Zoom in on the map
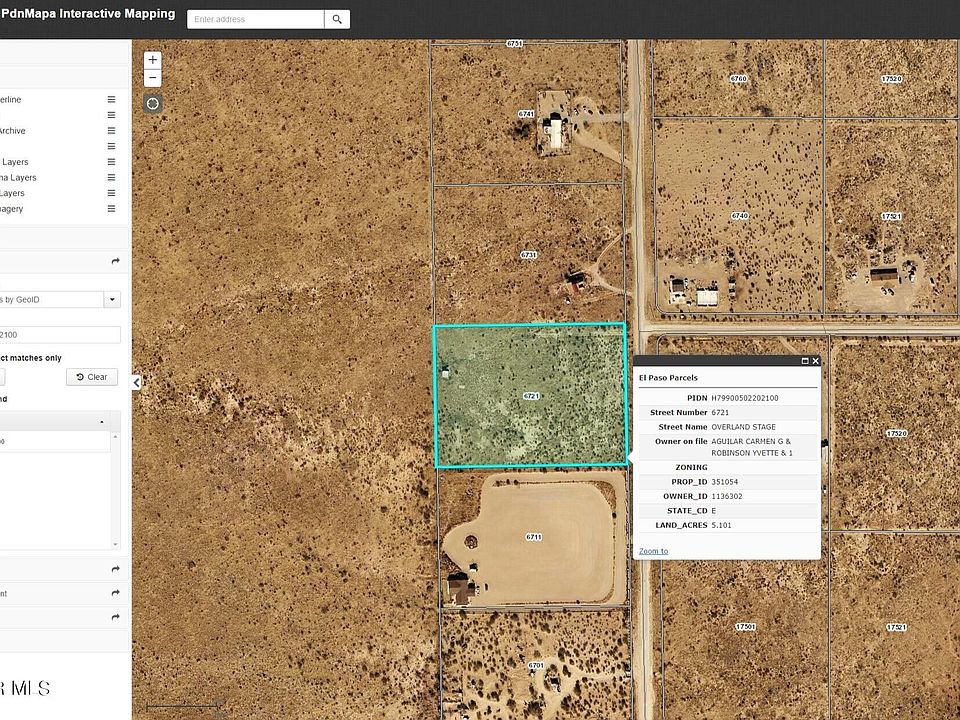 (x=152, y=60)
